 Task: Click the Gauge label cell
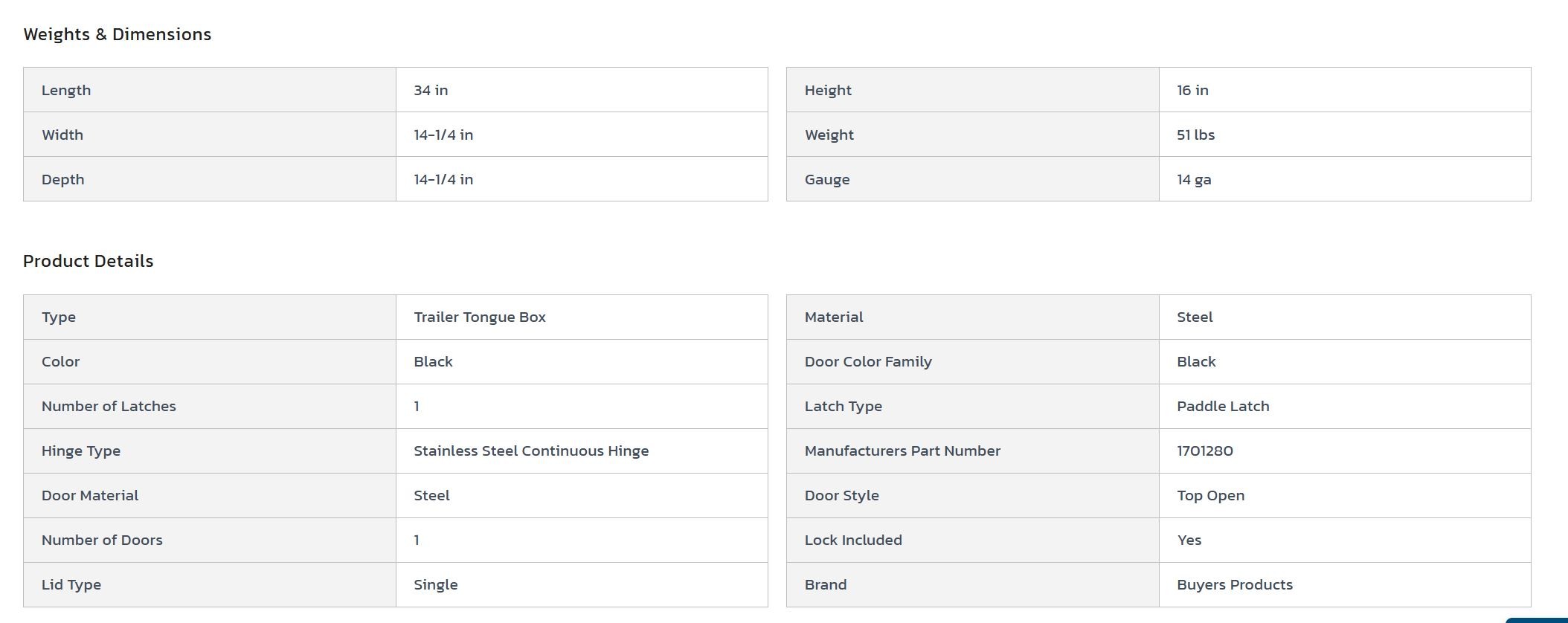(x=973, y=179)
